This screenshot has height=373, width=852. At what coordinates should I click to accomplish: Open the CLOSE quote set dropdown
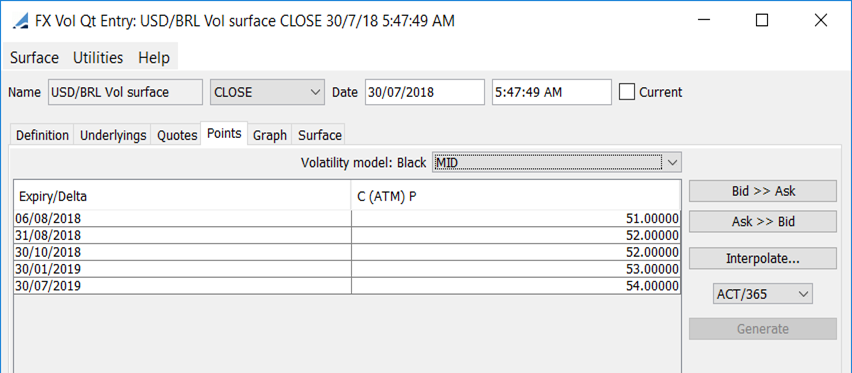(x=267, y=92)
